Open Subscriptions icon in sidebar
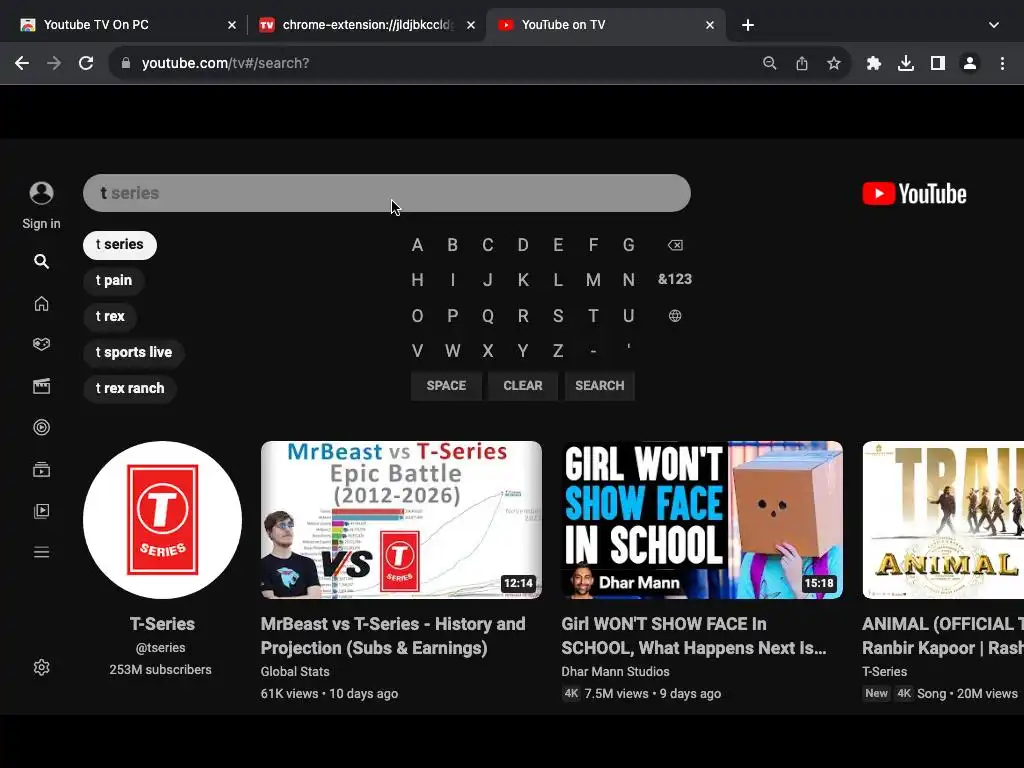The height and width of the screenshot is (768, 1024). 41,470
